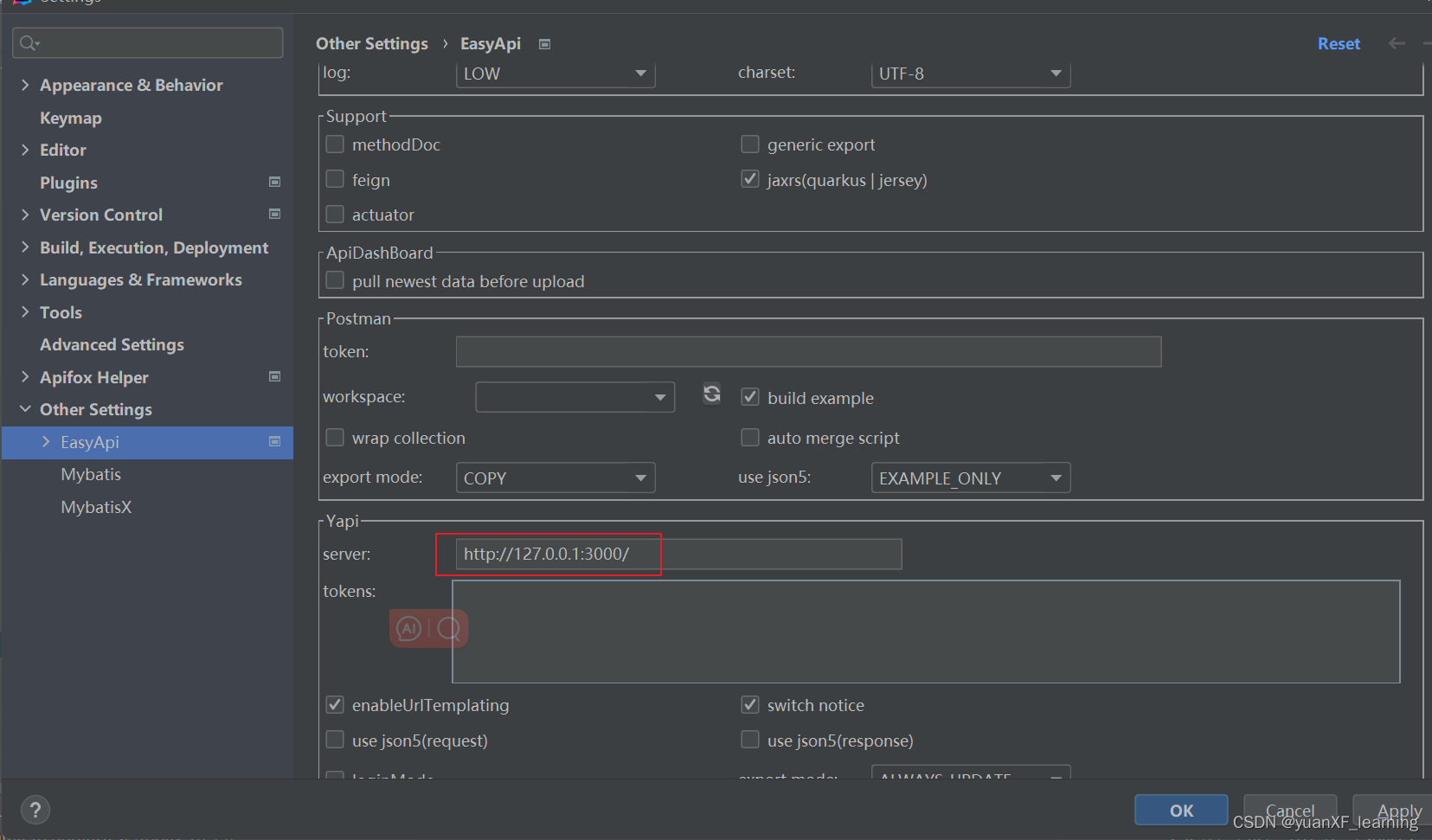Expand Version Control section
This screenshot has height=840, width=1432.
25,215
